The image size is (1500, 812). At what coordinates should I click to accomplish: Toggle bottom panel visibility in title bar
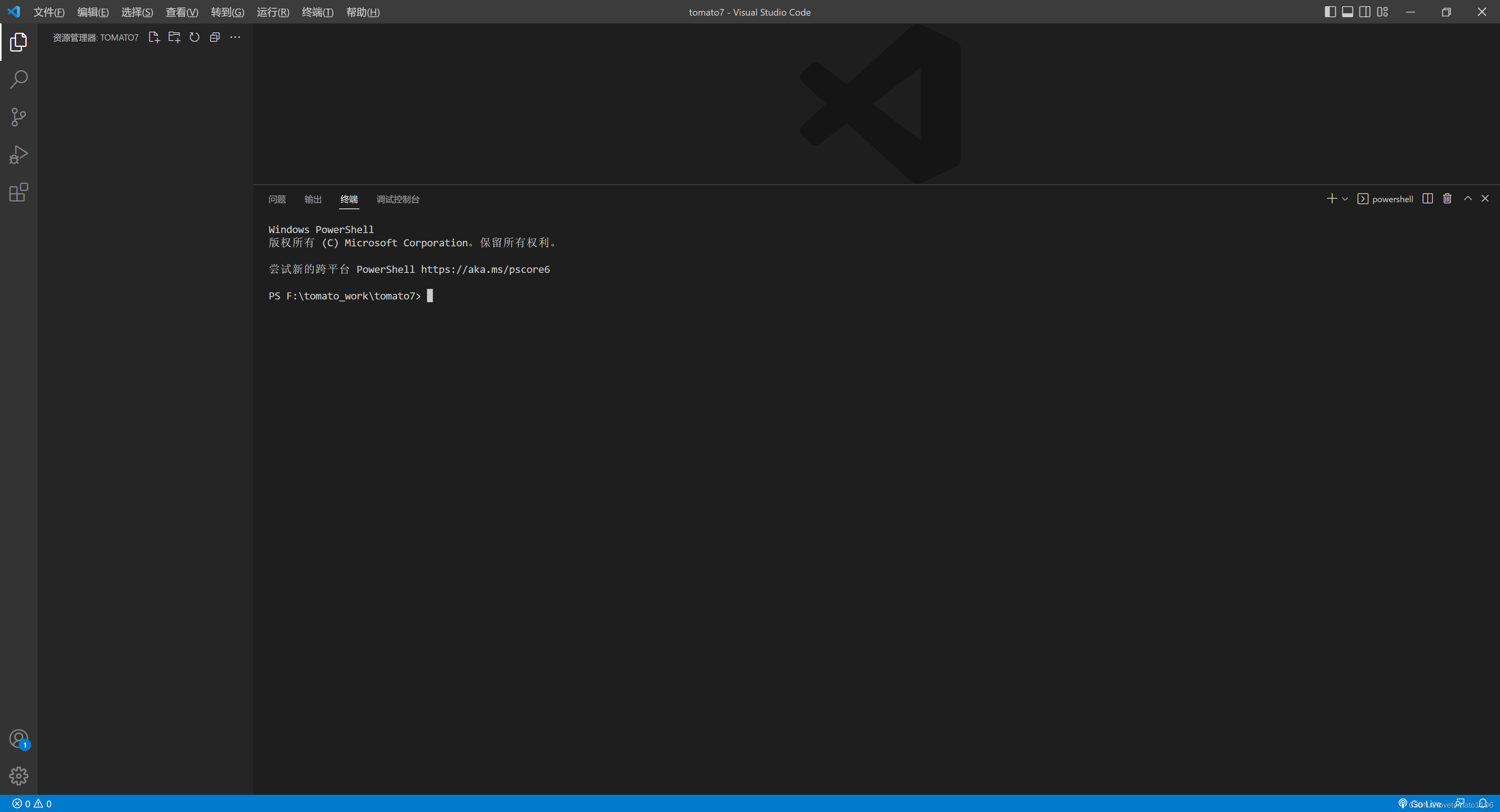tap(1347, 12)
